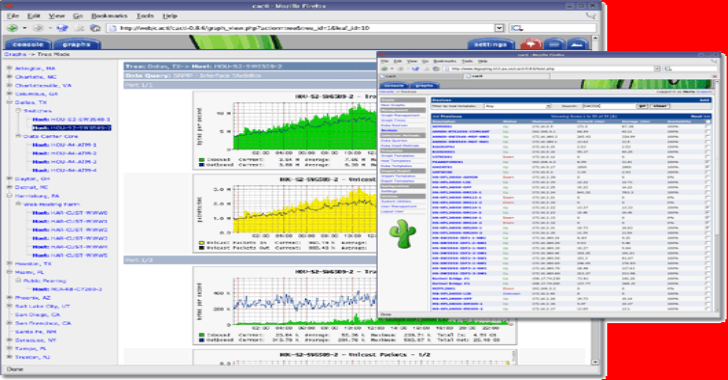Click the reload icon in the main Firefox toolbar

62,28
